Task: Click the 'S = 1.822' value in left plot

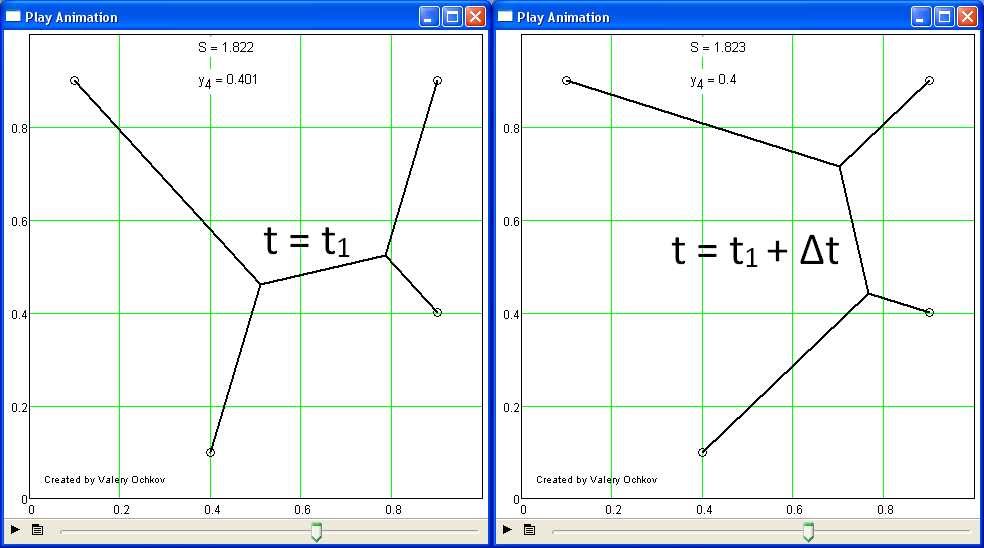Action: tap(226, 47)
